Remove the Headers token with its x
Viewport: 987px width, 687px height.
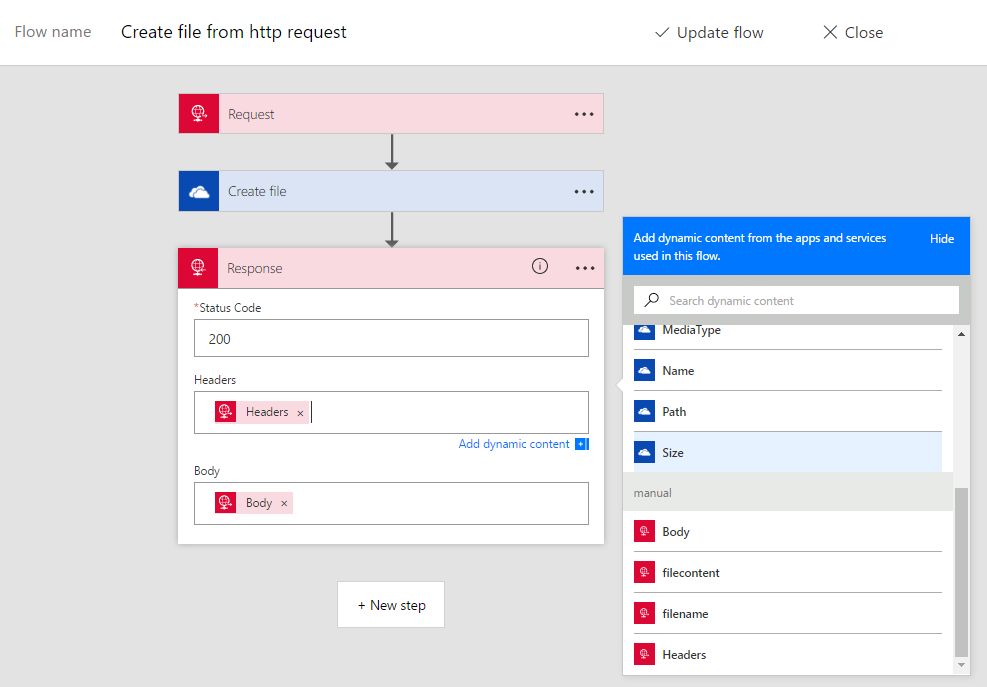[300, 413]
